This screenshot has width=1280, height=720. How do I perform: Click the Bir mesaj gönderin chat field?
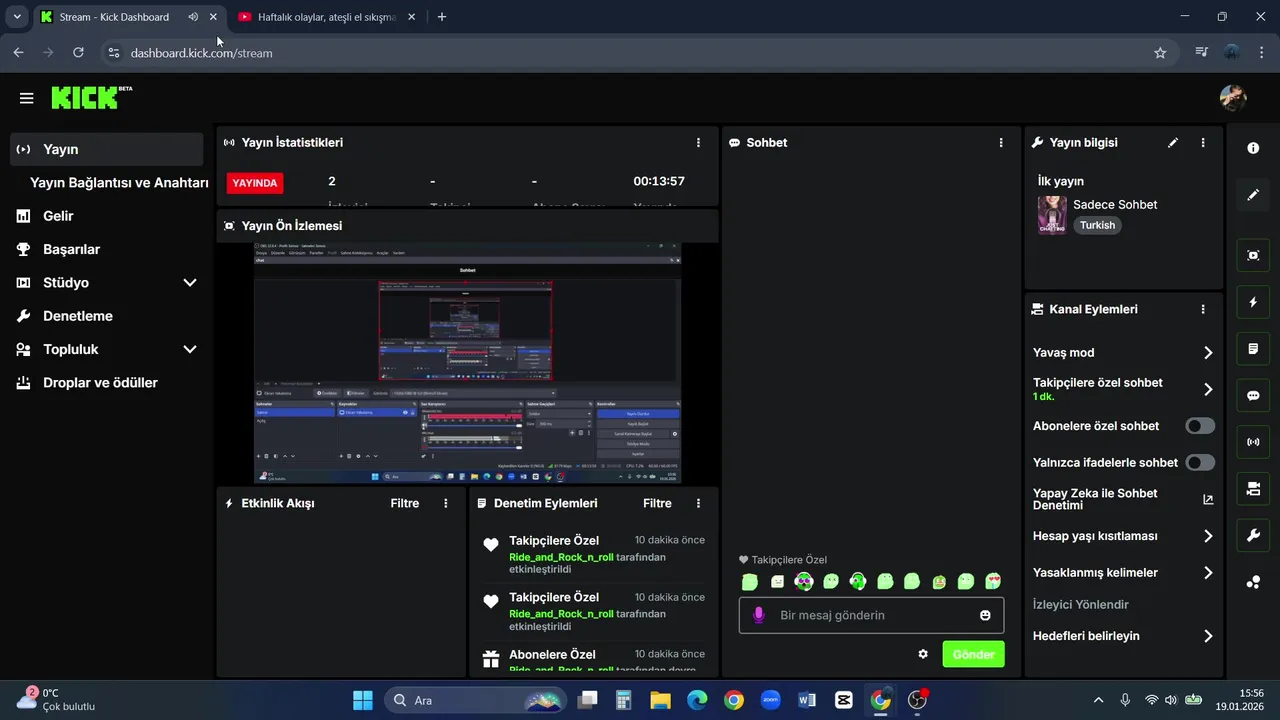[871, 615]
